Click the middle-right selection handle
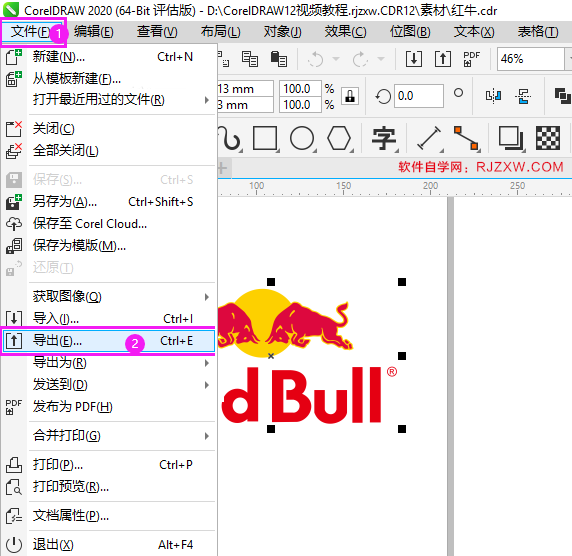This screenshot has height=556, width=572. [402, 356]
